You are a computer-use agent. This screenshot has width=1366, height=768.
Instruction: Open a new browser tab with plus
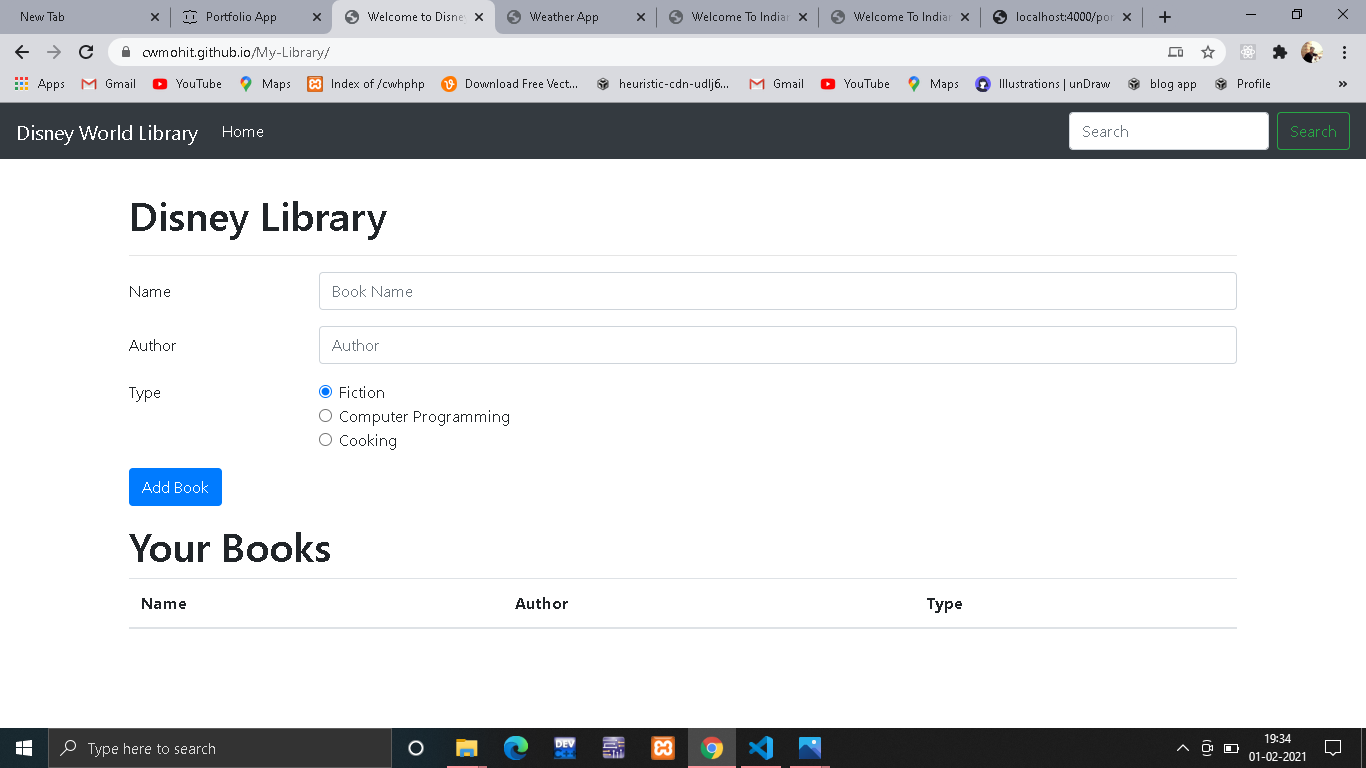point(1164,17)
